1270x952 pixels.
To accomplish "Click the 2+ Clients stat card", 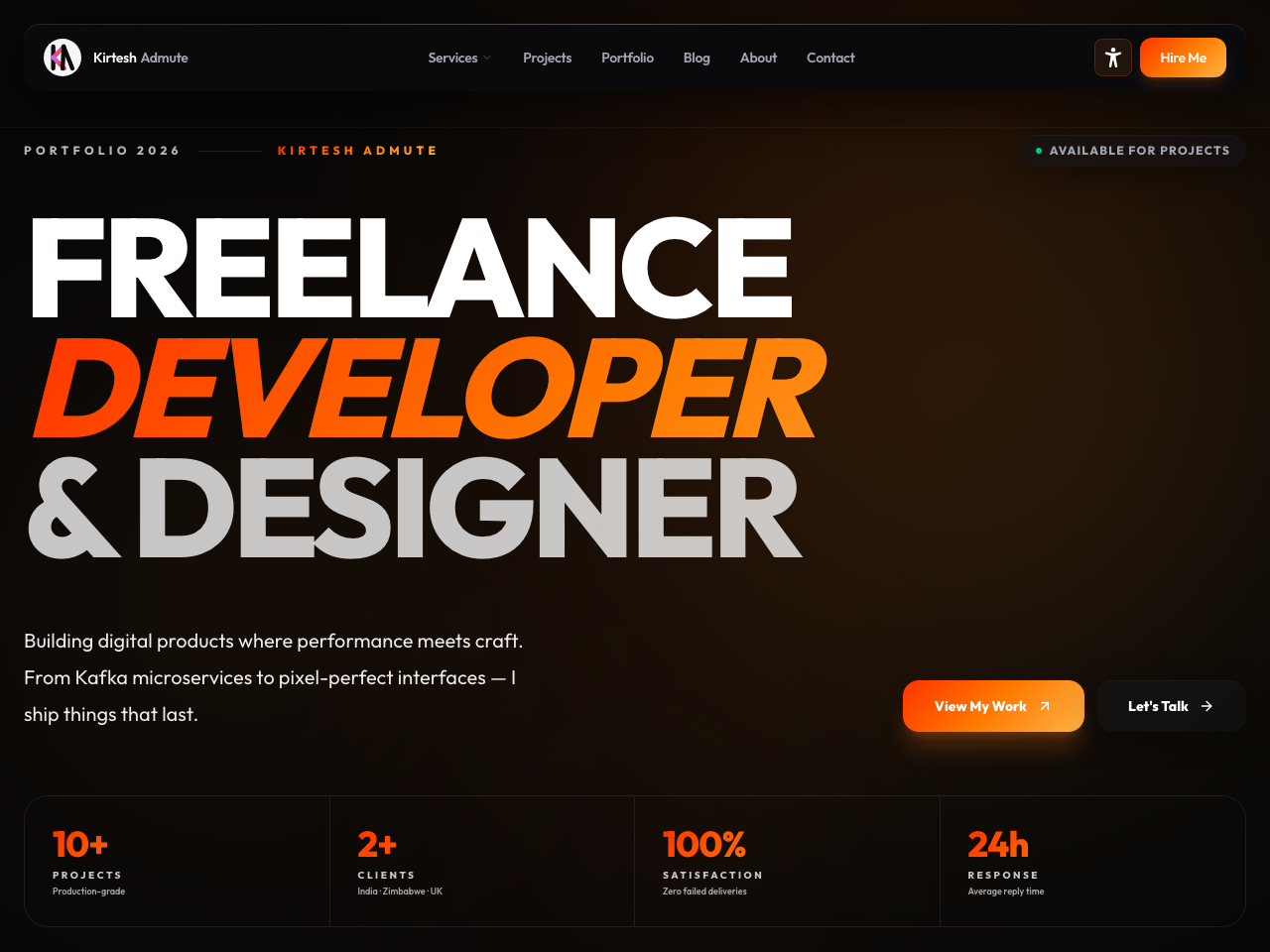I will 482,861.
